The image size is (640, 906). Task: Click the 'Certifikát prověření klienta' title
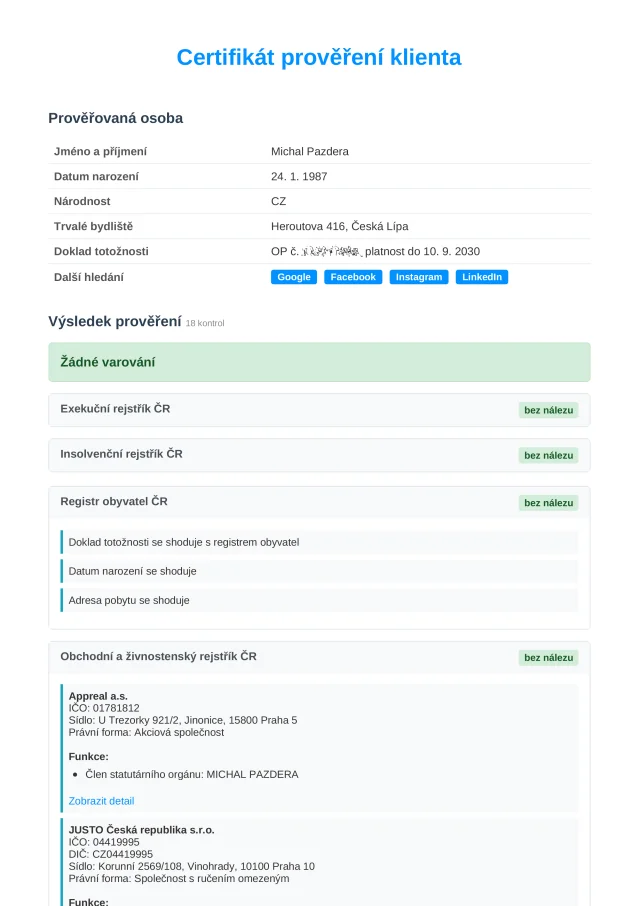coord(319,57)
